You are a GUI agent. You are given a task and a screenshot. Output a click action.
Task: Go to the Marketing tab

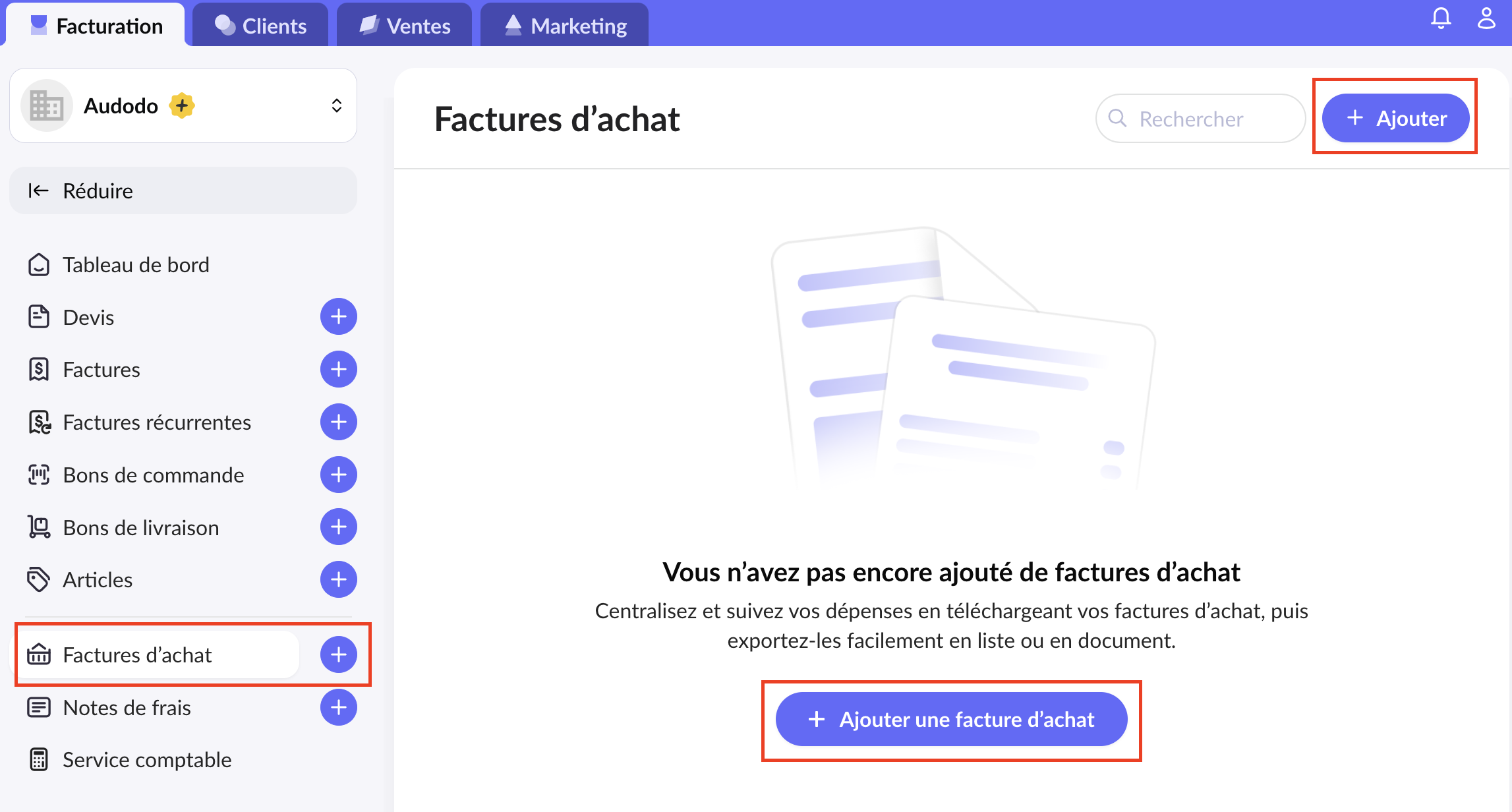[x=565, y=26]
